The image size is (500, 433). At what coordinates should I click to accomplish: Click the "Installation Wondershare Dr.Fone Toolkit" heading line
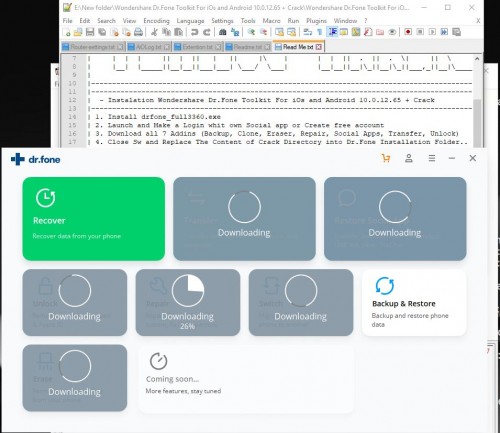tap(267, 100)
